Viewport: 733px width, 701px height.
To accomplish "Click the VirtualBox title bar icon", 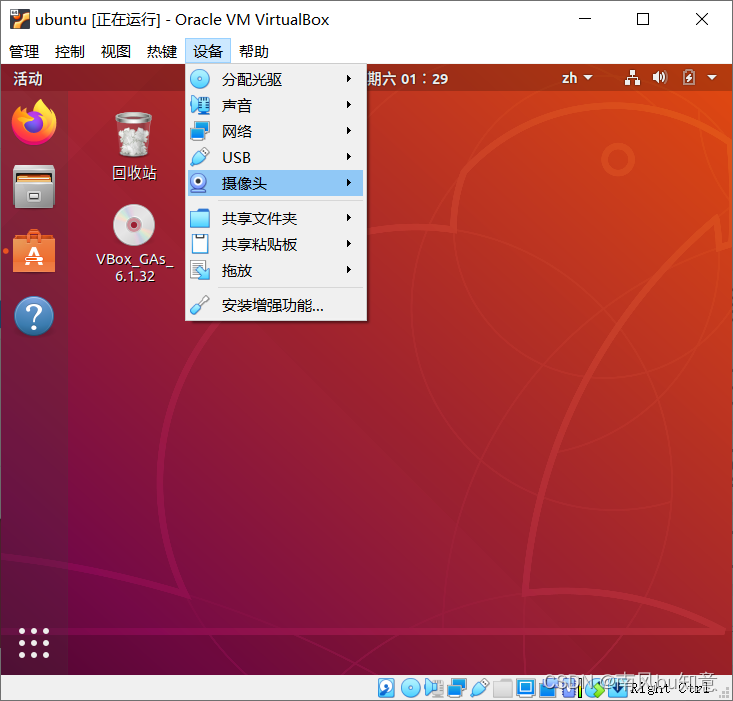I will 20,19.
